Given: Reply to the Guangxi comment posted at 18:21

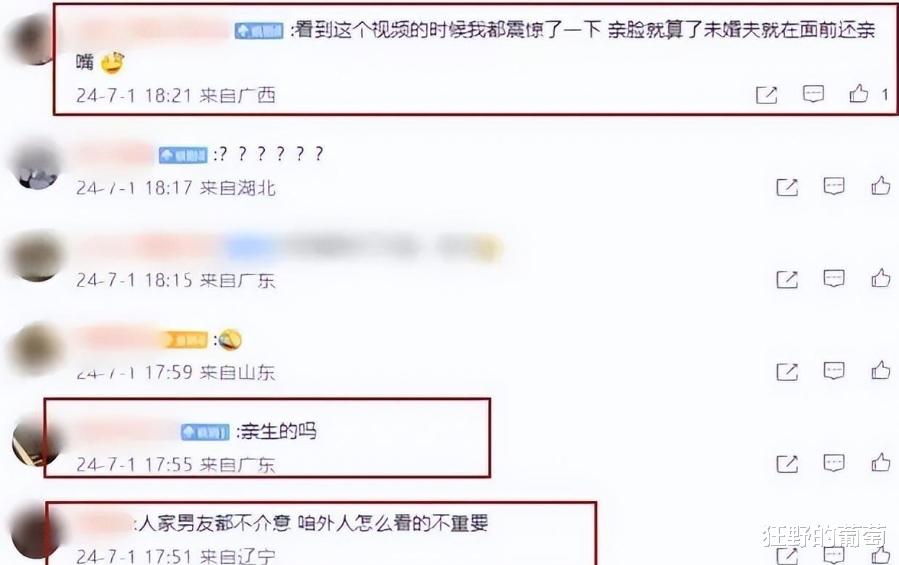Looking at the screenshot, I should 813,93.
